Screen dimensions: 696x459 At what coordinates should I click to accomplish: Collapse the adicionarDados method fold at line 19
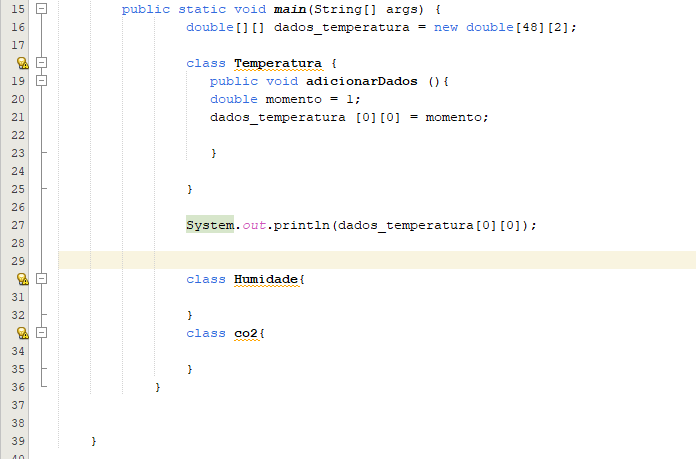point(41,80)
